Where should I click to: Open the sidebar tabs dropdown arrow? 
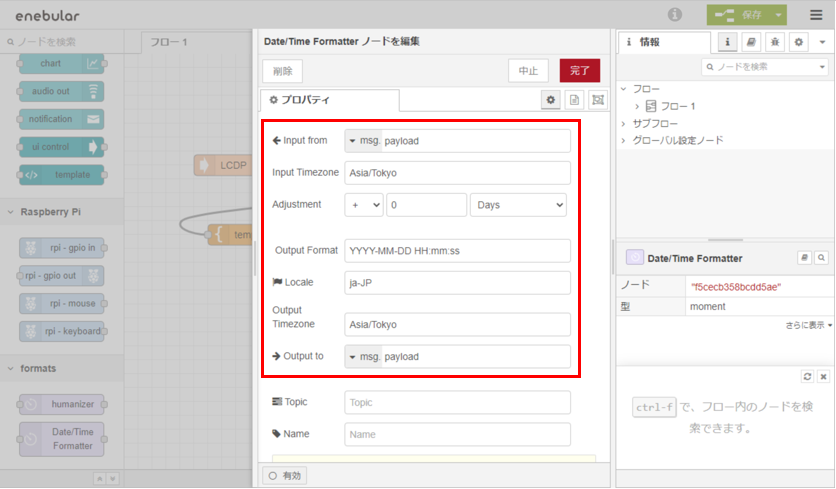coord(822,42)
